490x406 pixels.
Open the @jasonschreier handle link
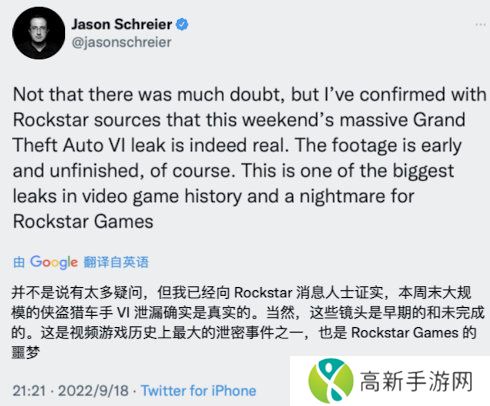[122, 42]
